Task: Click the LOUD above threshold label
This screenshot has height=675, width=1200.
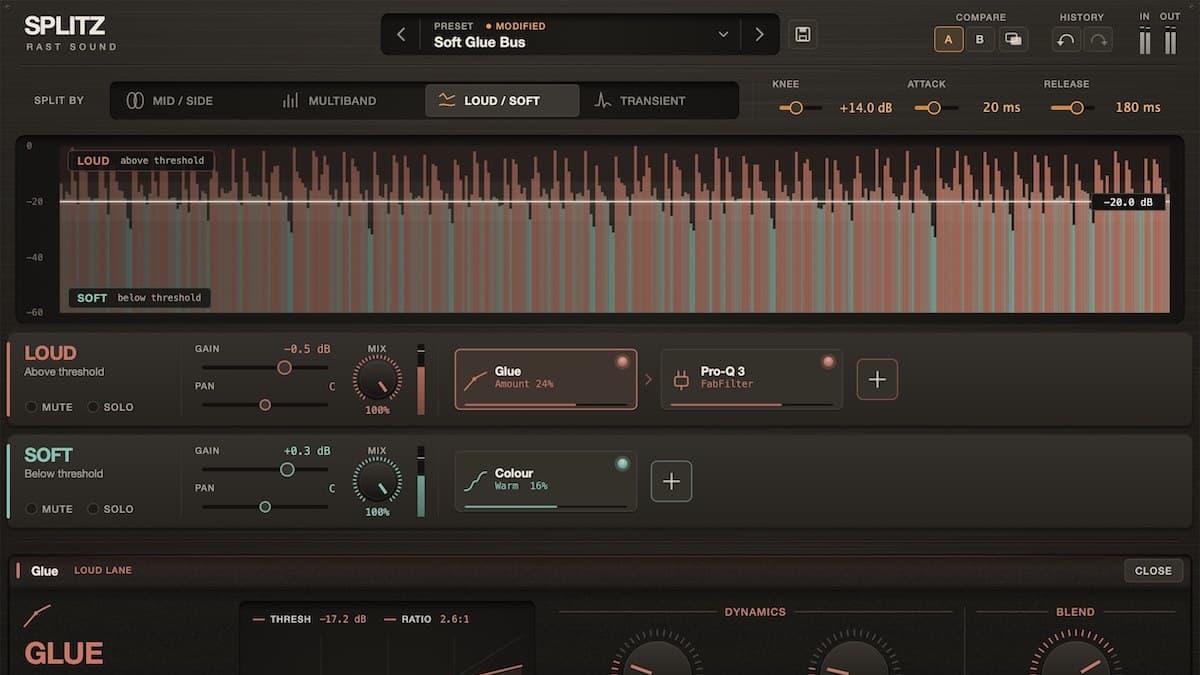Action: (x=141, y=160)
